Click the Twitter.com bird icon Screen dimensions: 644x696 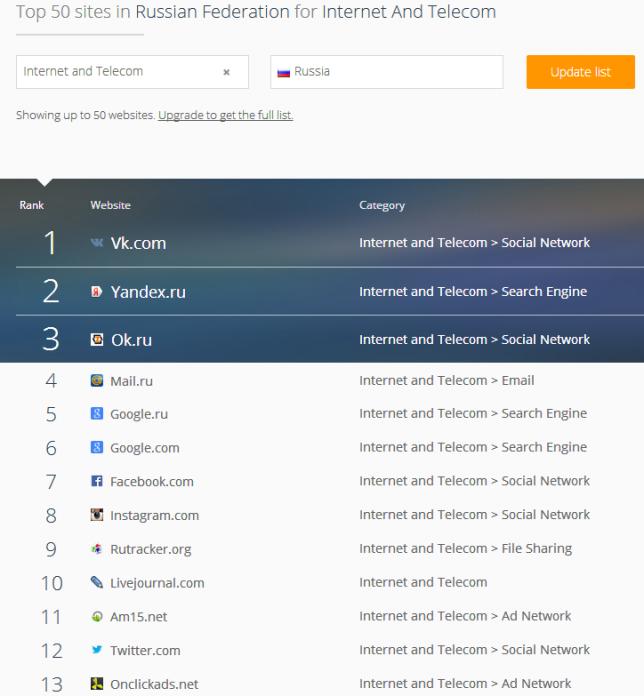pos(97,650)
